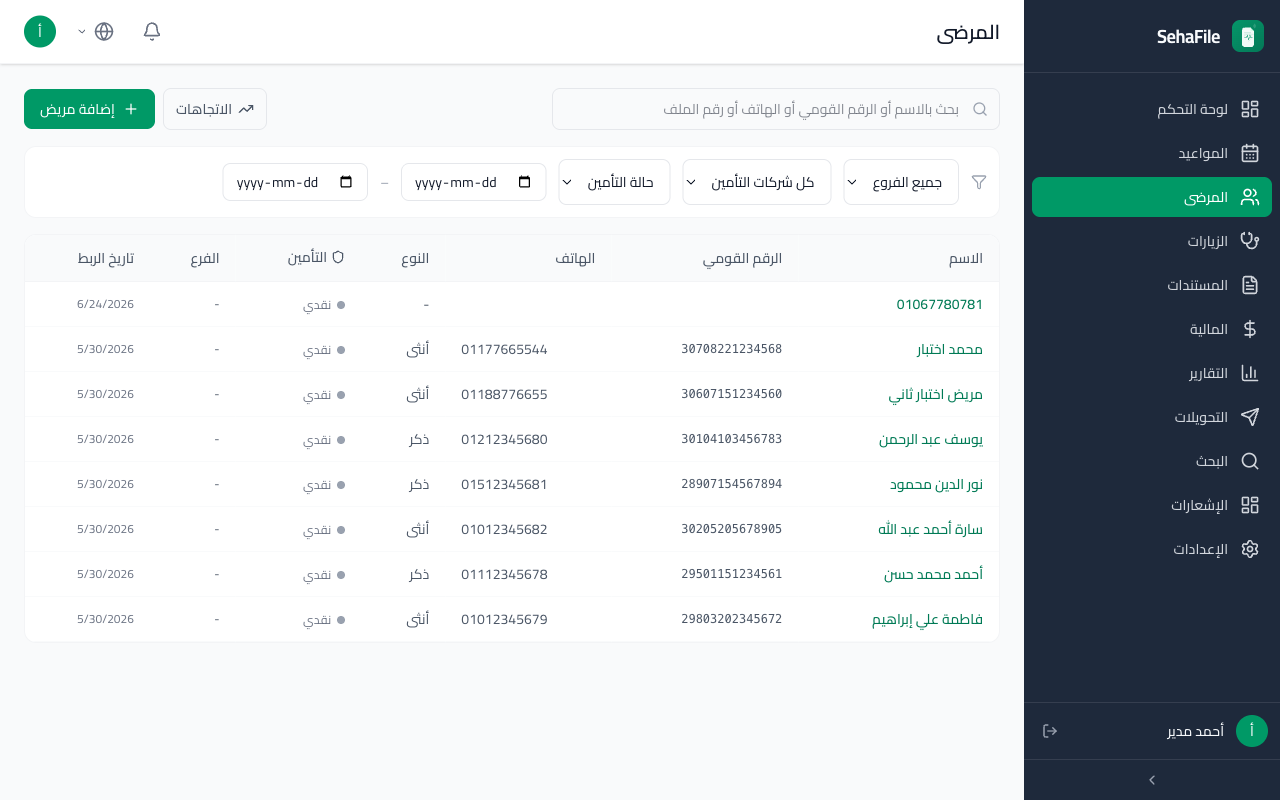Screen dimensions: 1280x800
Task: Click the أحمد مدير user name
Action: [1195, 731]
